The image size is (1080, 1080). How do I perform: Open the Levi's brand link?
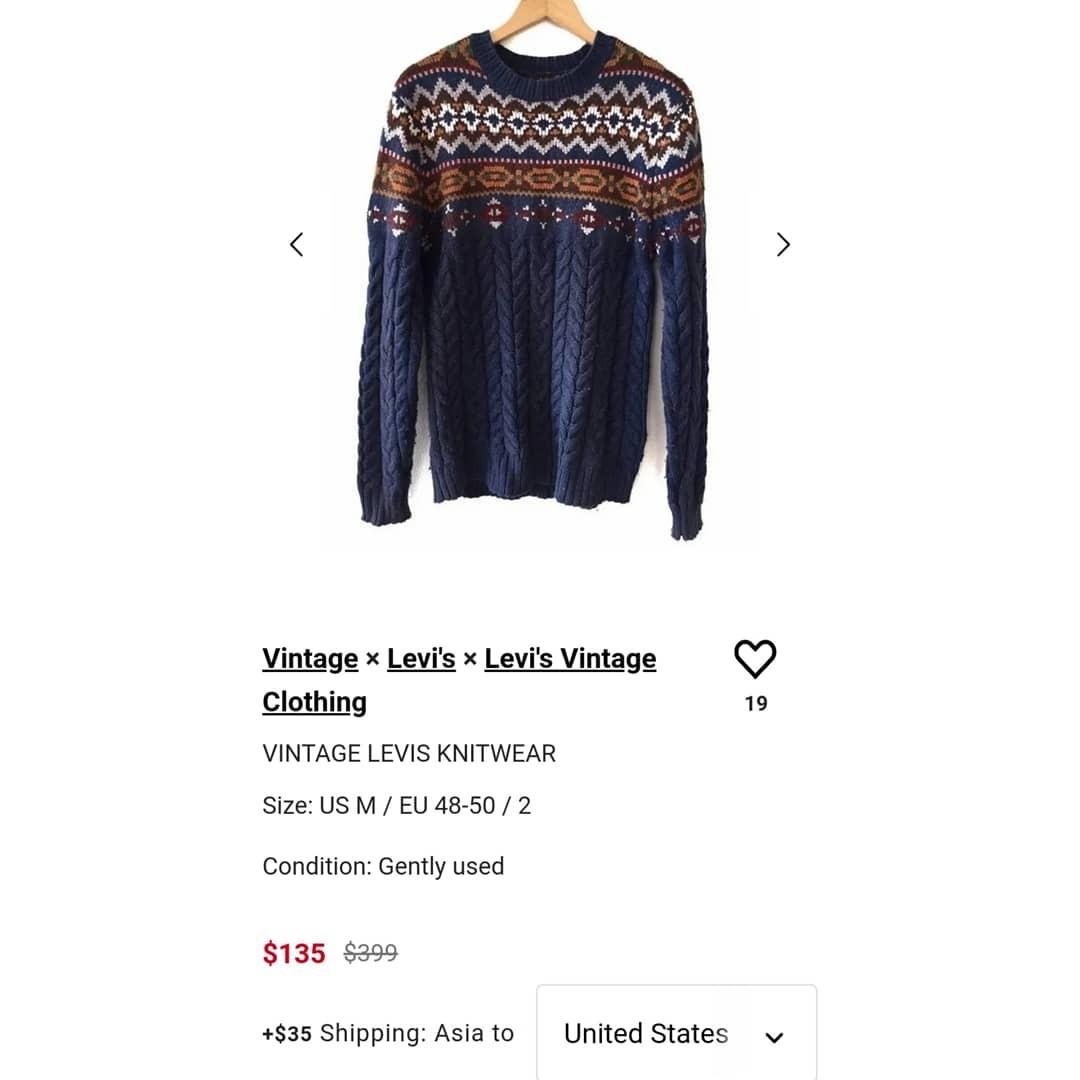point(421,658)
